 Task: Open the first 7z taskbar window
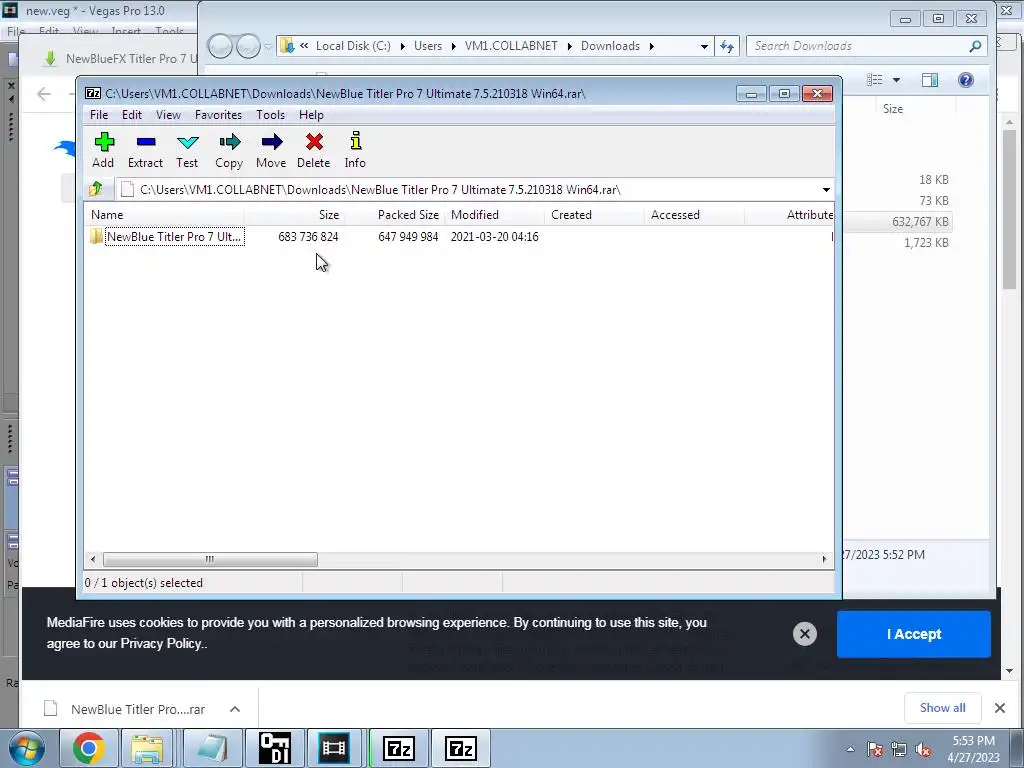[x=398, y=748]
